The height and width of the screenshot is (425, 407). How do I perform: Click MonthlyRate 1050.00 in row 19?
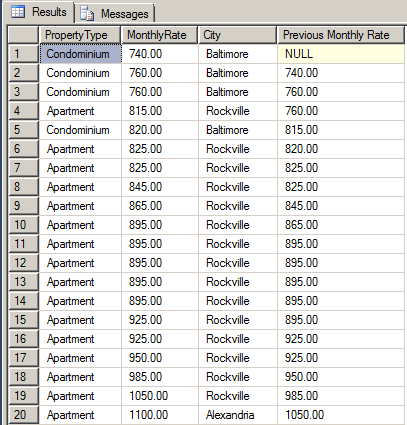coord(160,396)
